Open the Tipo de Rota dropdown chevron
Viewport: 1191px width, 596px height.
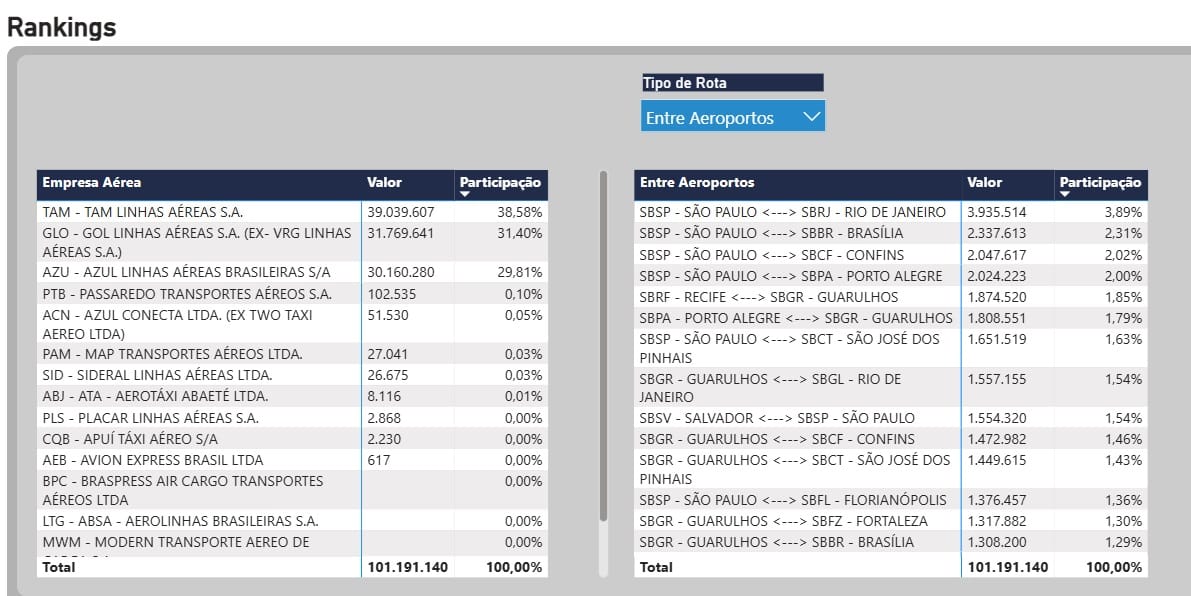click(811, 117)
